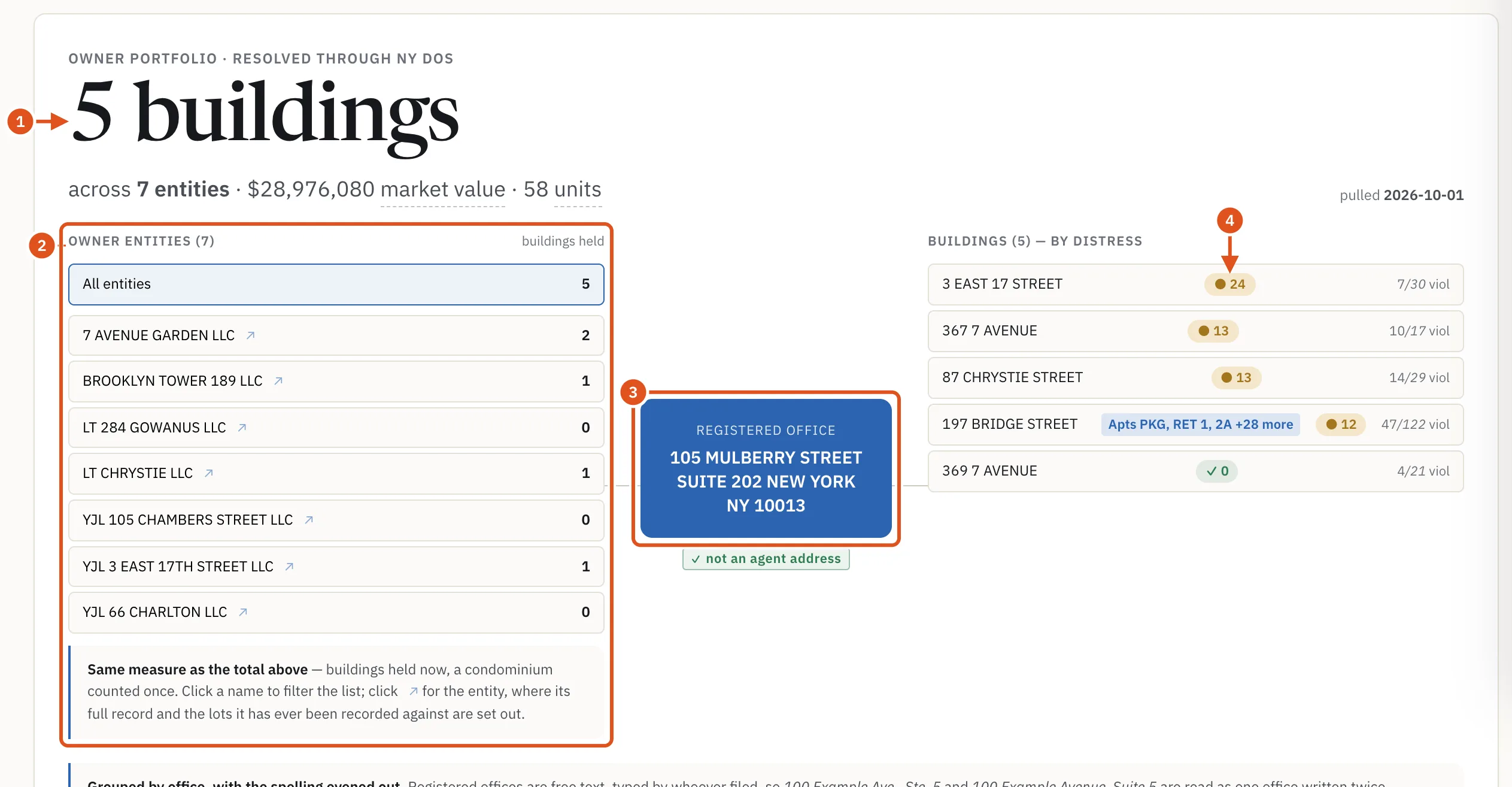Filter list by BROOKLYN TOWER 189 LLC name

pyautogui.click(x=172, y=381)
